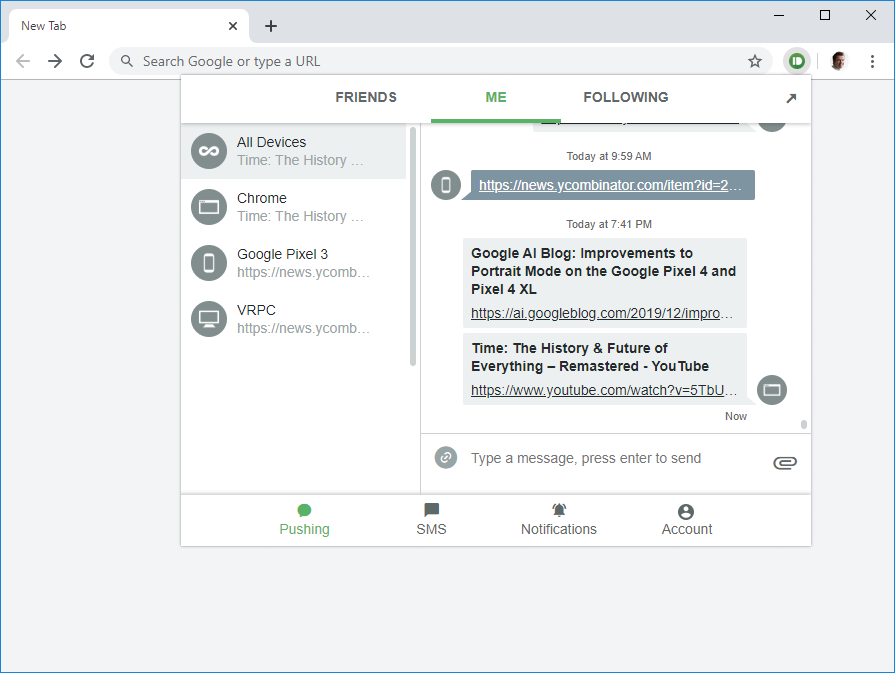
Task: Click the 'Now' timestamp label
Action: tap(736, 417)
